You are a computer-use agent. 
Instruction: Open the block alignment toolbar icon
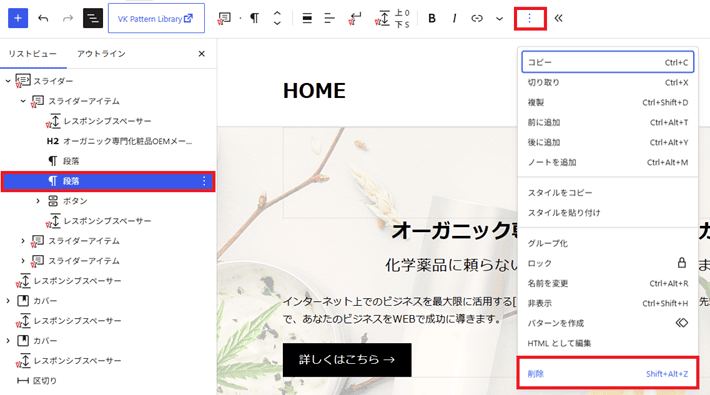click(307, 18)
